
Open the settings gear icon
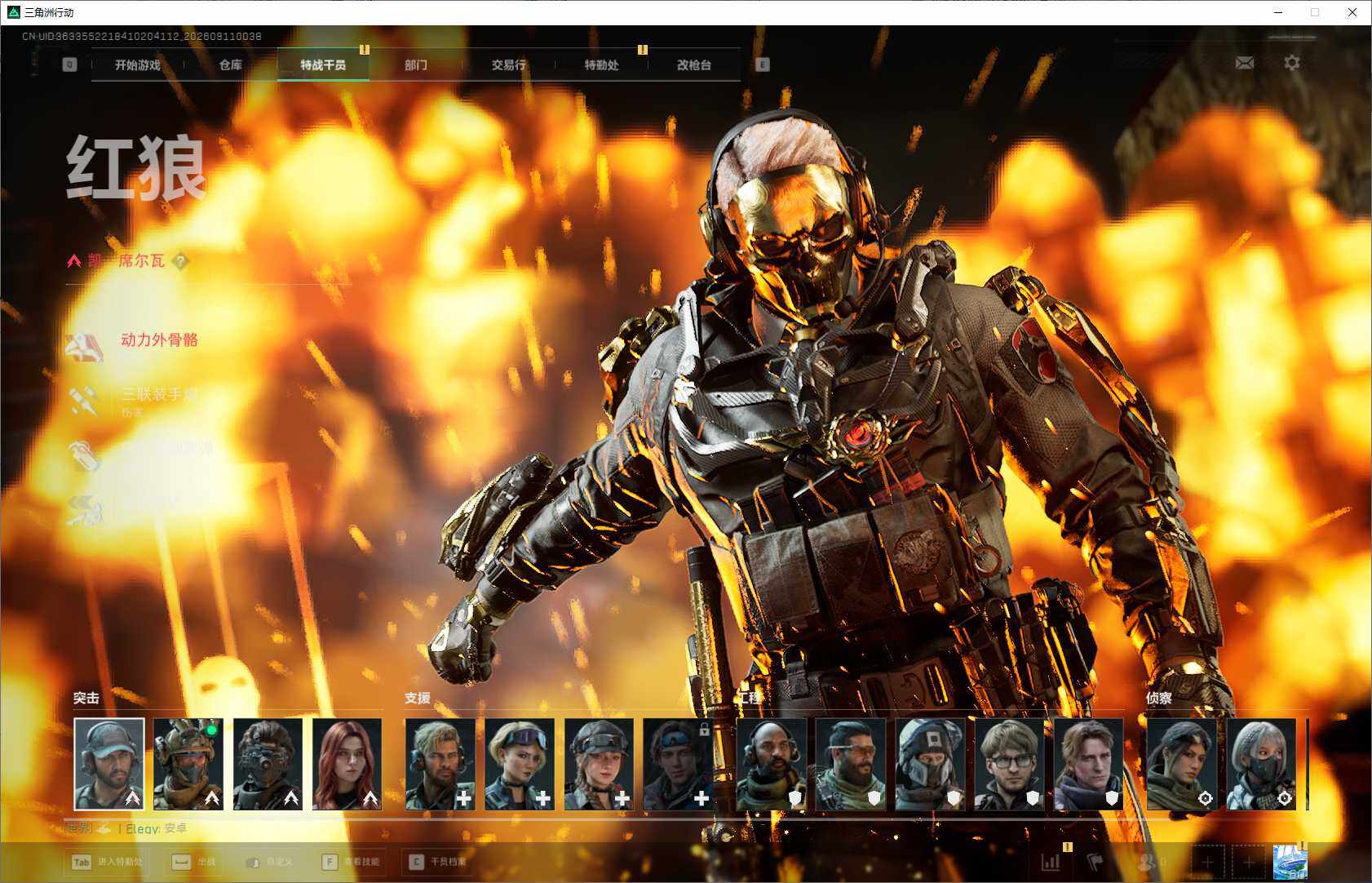tap(1292, 63)
